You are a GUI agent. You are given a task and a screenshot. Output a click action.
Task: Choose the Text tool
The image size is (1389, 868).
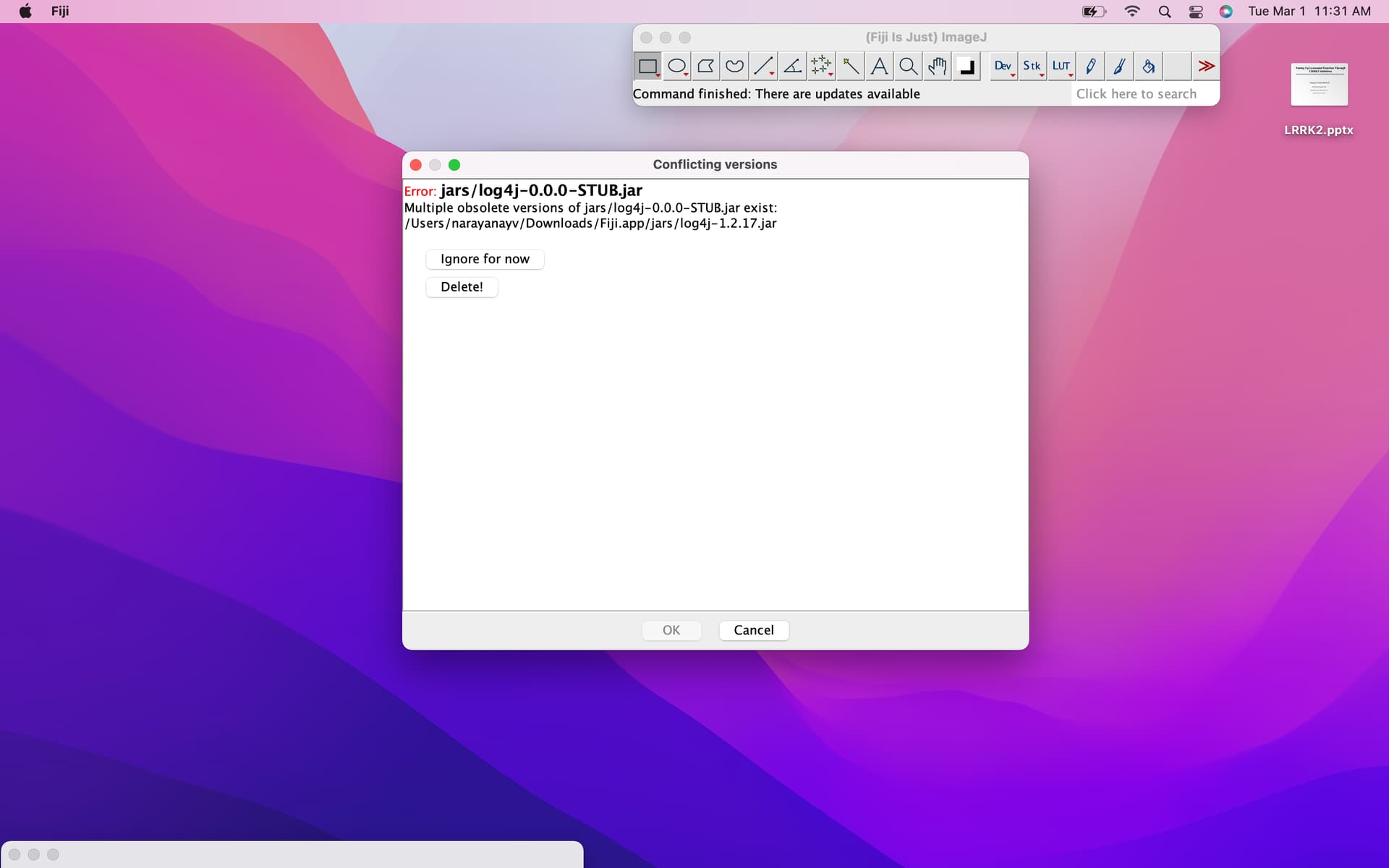(x=879, y=67)
